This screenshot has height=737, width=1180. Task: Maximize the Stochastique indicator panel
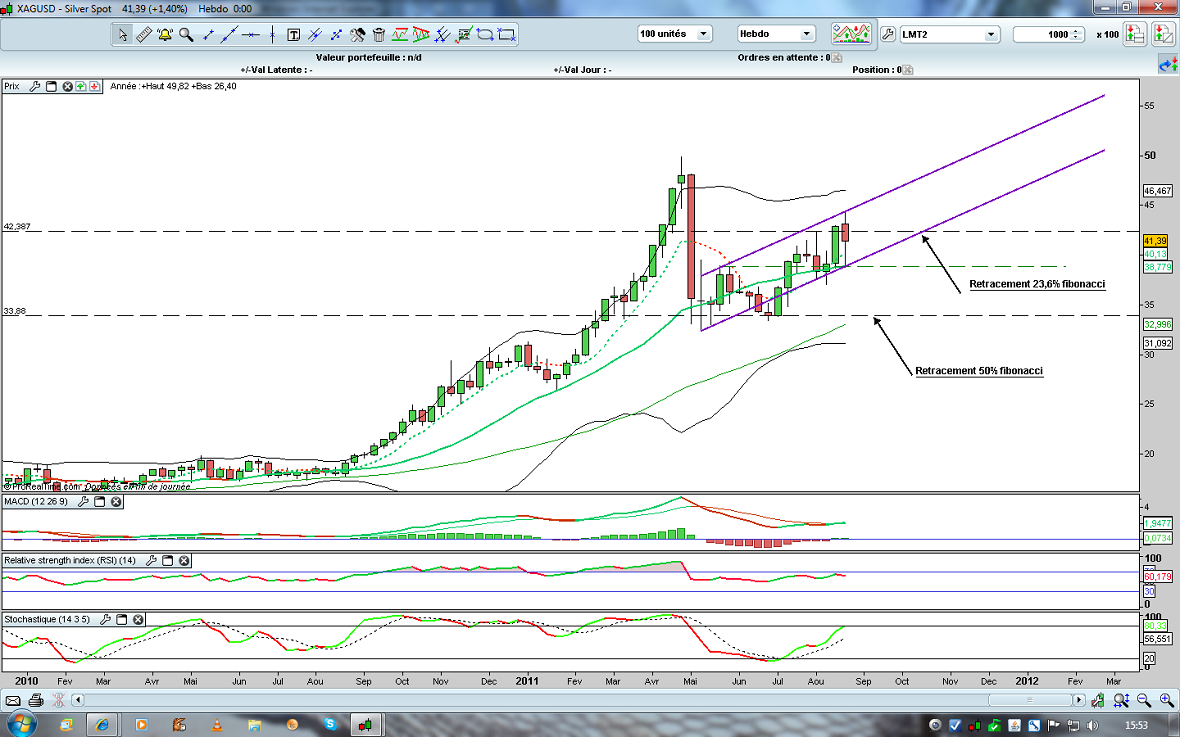pyautogui.click(x=120, y=619)
